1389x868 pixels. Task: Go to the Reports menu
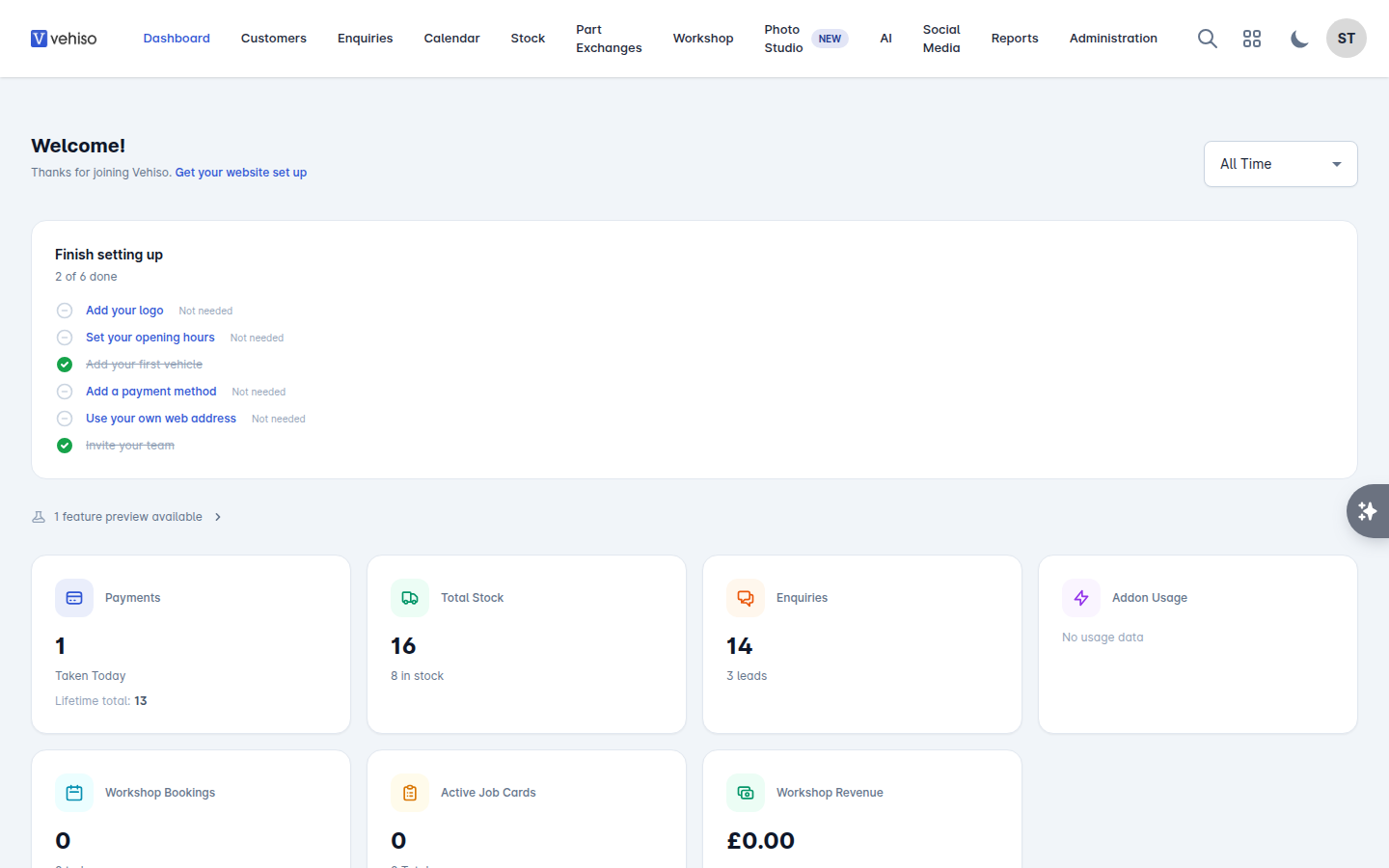tap(1015, 39)
